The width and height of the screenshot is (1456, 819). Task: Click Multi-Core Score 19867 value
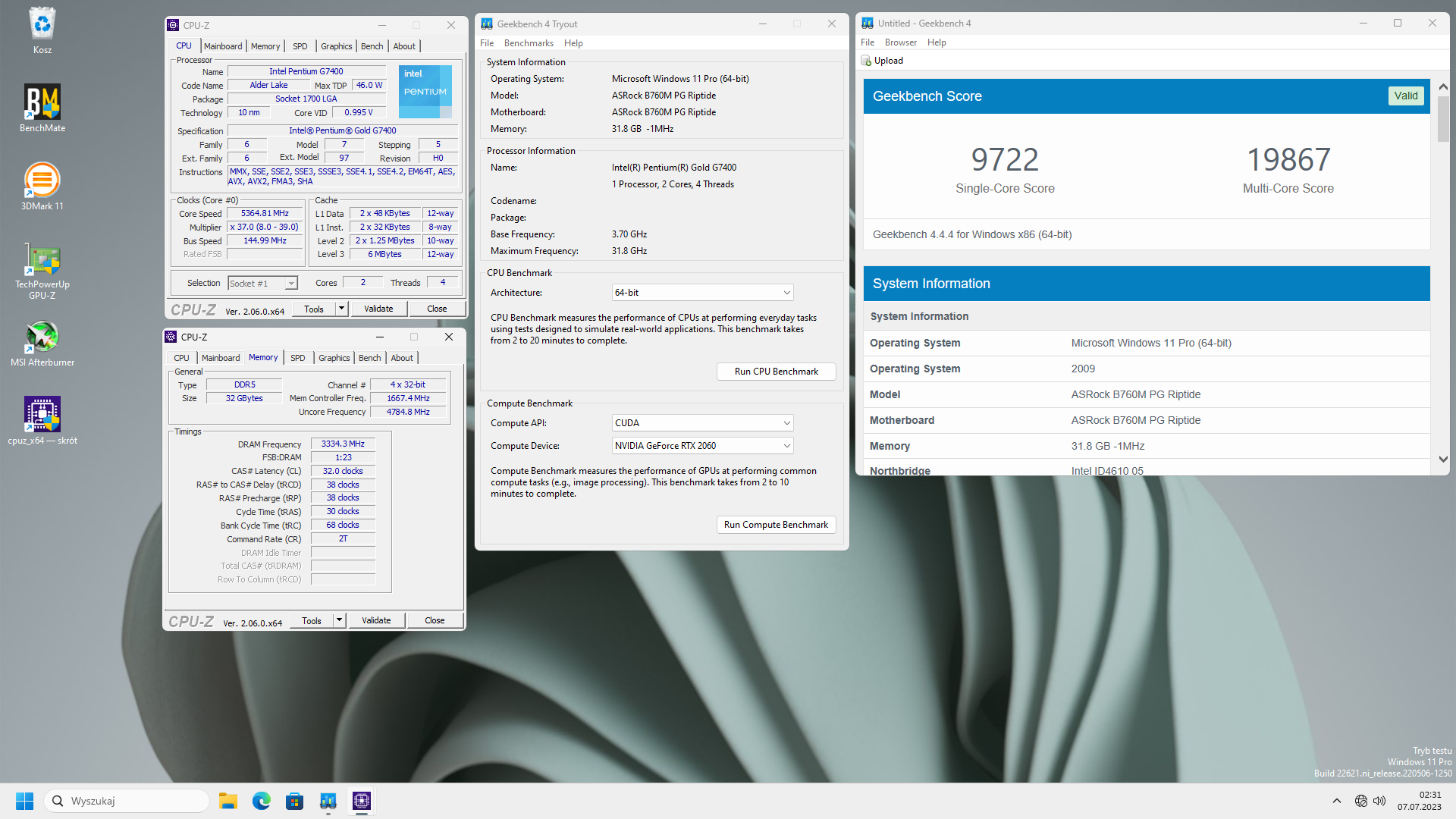point(1288,160)
